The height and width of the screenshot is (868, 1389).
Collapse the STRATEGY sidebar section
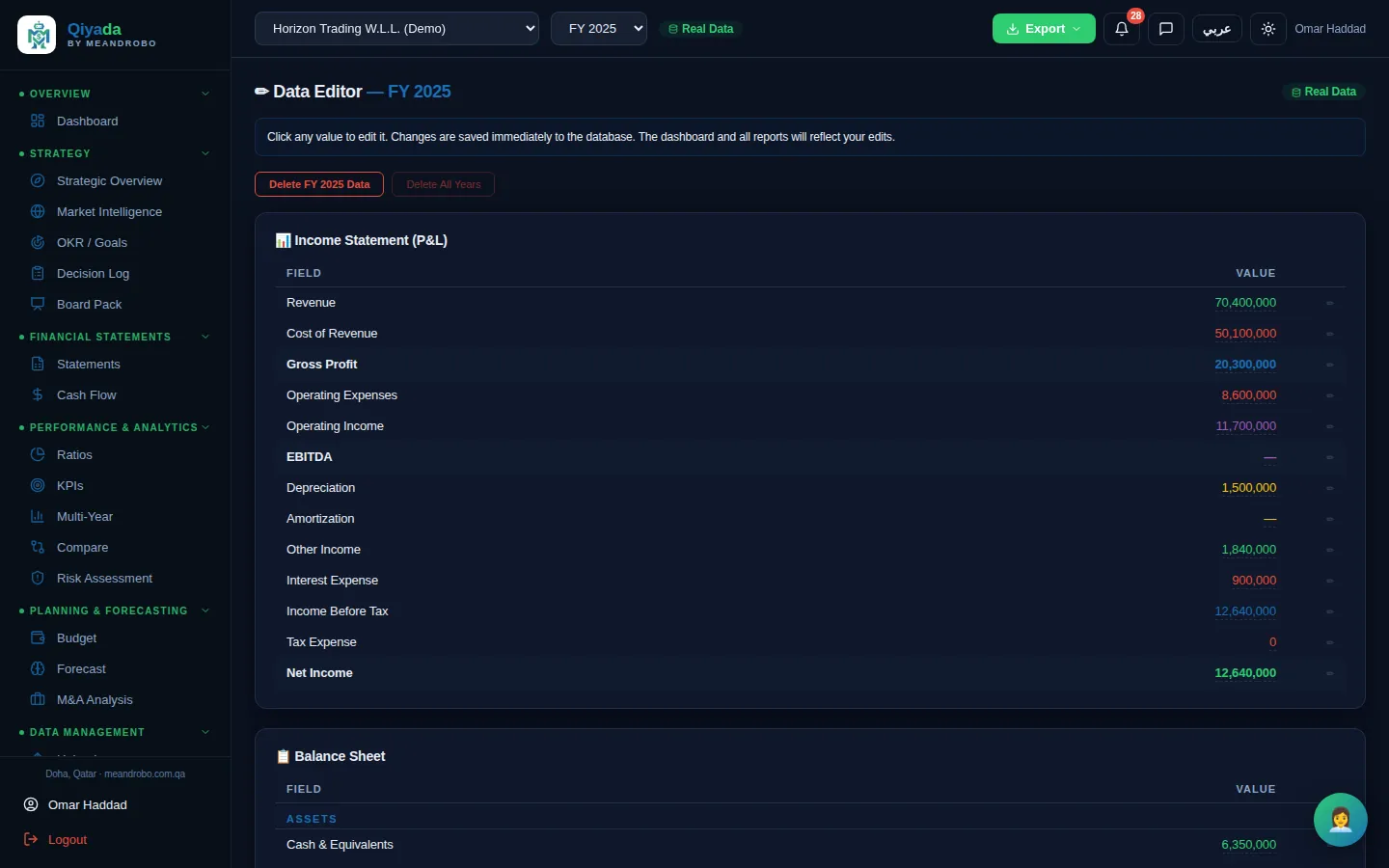coord(205,153)
